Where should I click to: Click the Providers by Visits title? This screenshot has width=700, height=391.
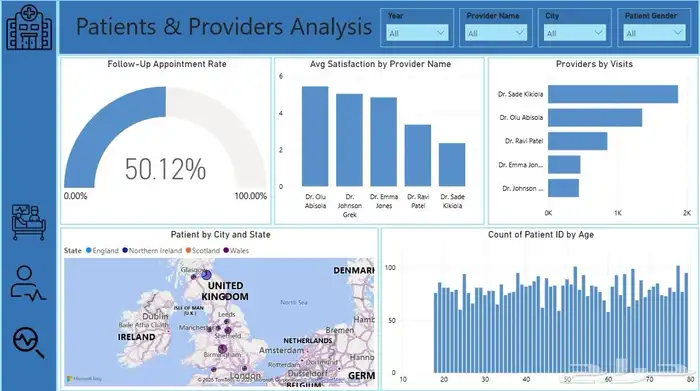[x=594, y=64]
